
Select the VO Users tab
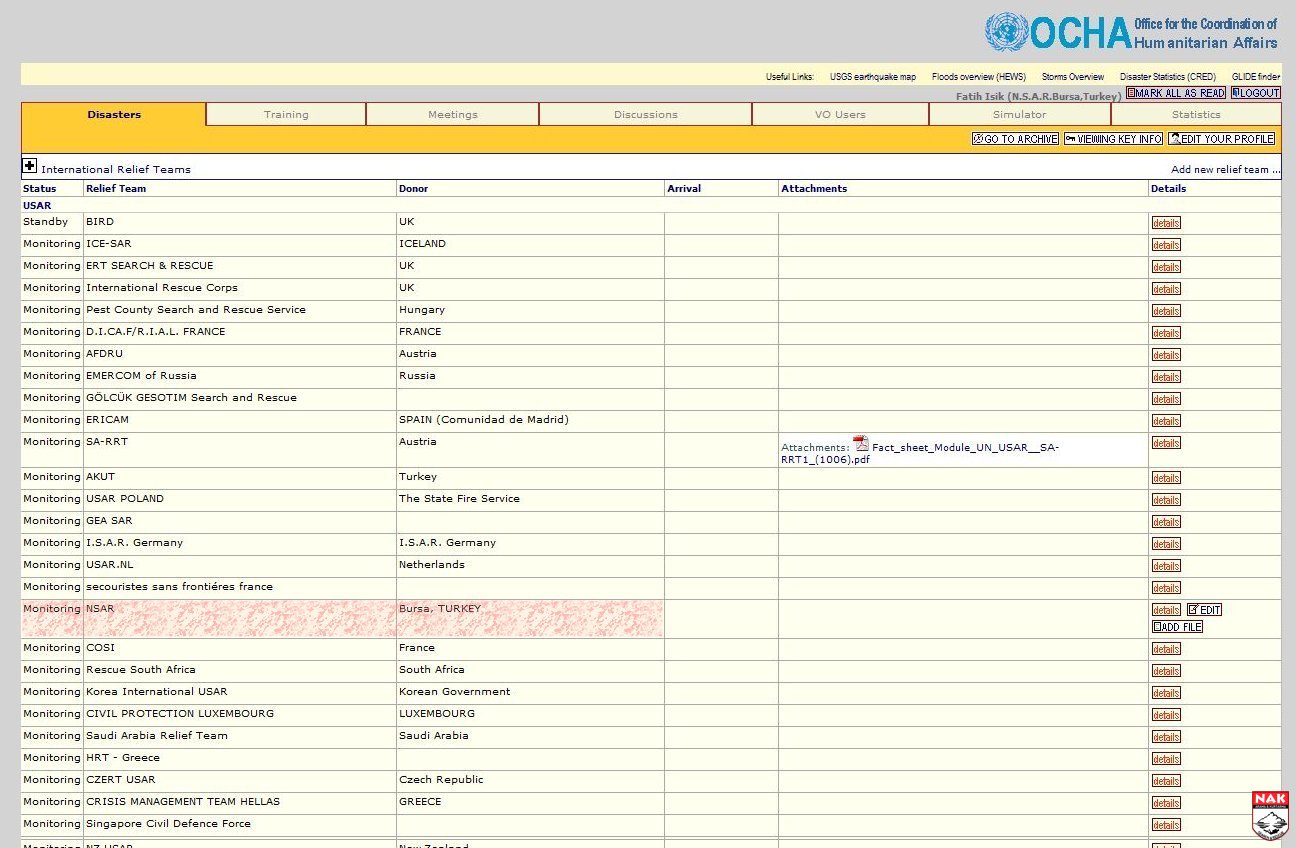tap(840, 114)
